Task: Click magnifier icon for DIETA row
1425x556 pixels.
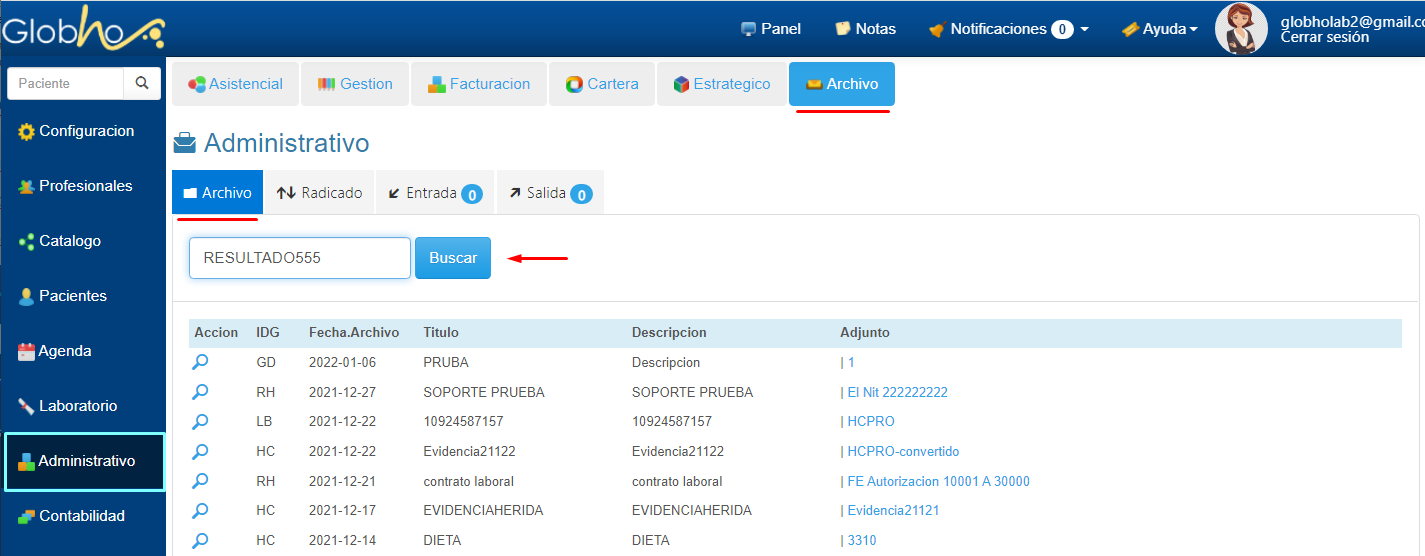Action: pos(201,540)
